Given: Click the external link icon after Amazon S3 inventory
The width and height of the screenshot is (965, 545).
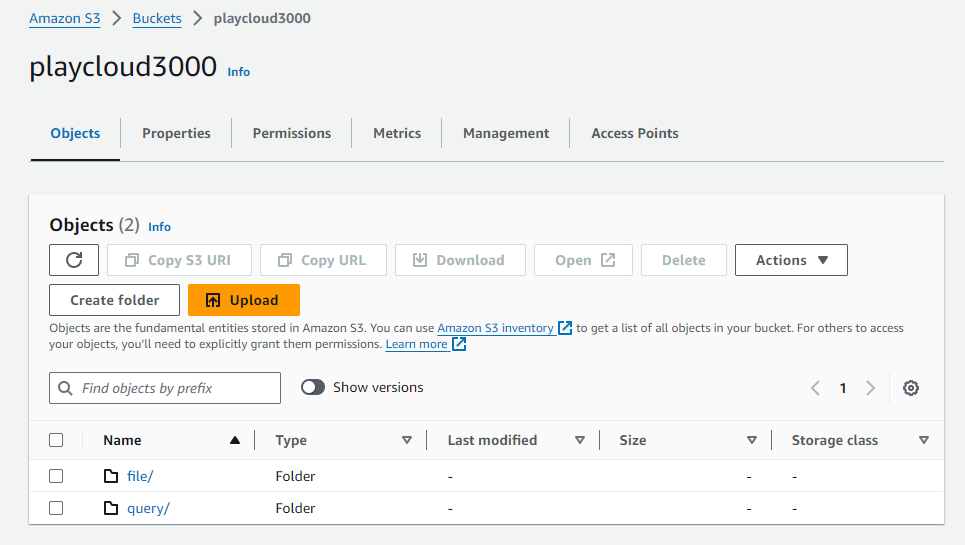Looking at the screenshot, I should point(565,328).
